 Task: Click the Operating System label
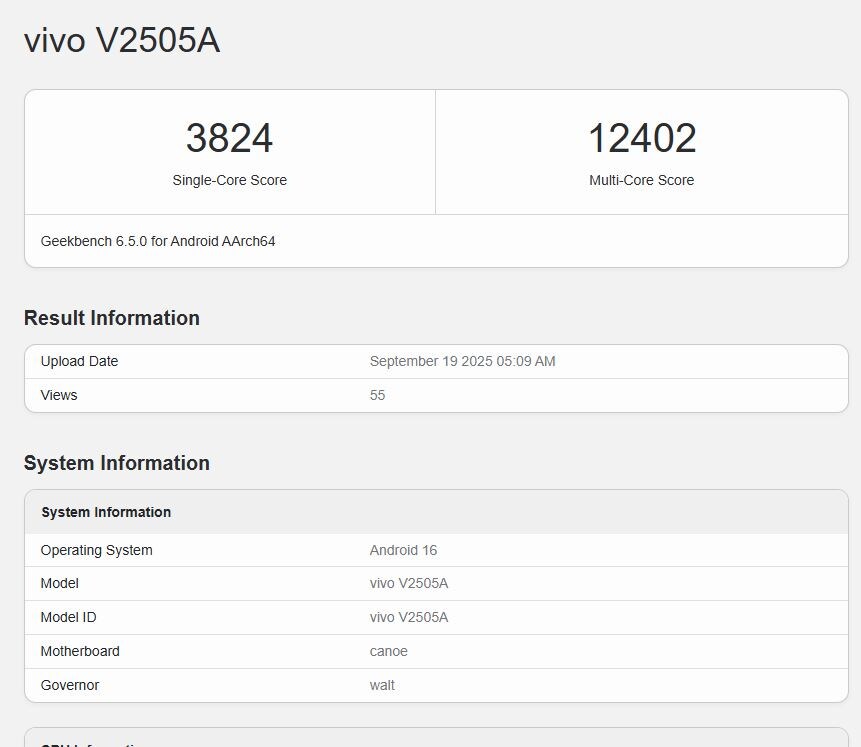point(97,550)
